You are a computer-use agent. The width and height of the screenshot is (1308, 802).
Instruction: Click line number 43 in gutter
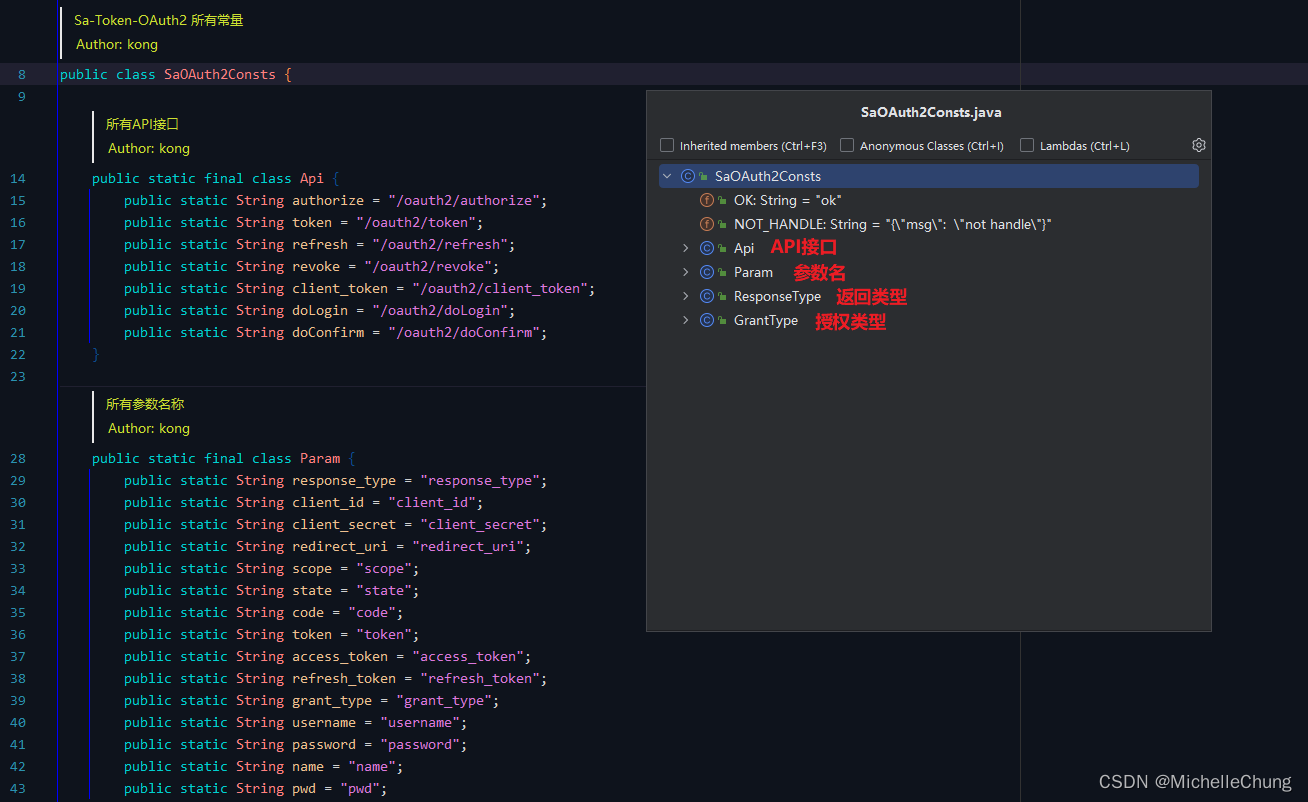(x=18, y=788)
